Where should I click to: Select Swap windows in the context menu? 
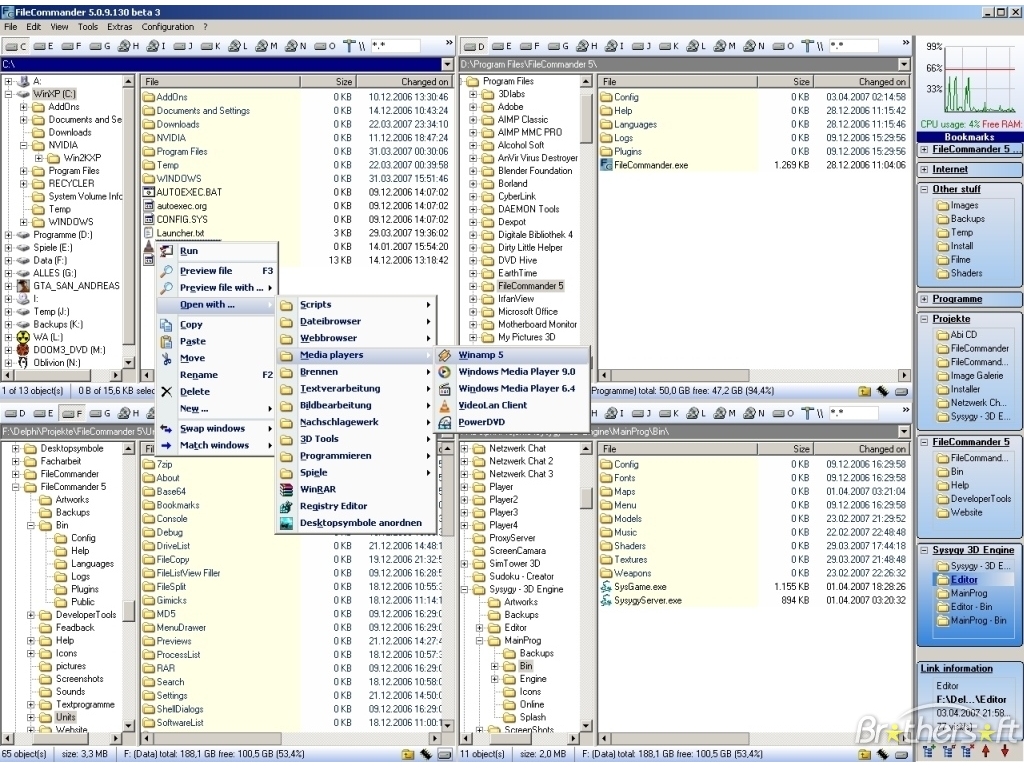pos(216,428)
